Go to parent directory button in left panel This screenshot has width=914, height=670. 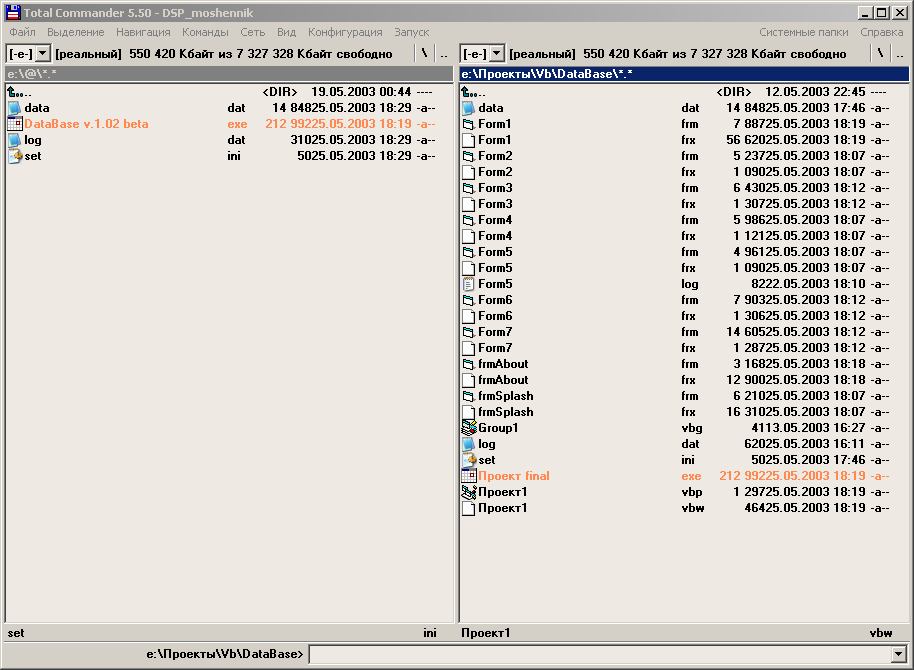click(x=444, y=54)
